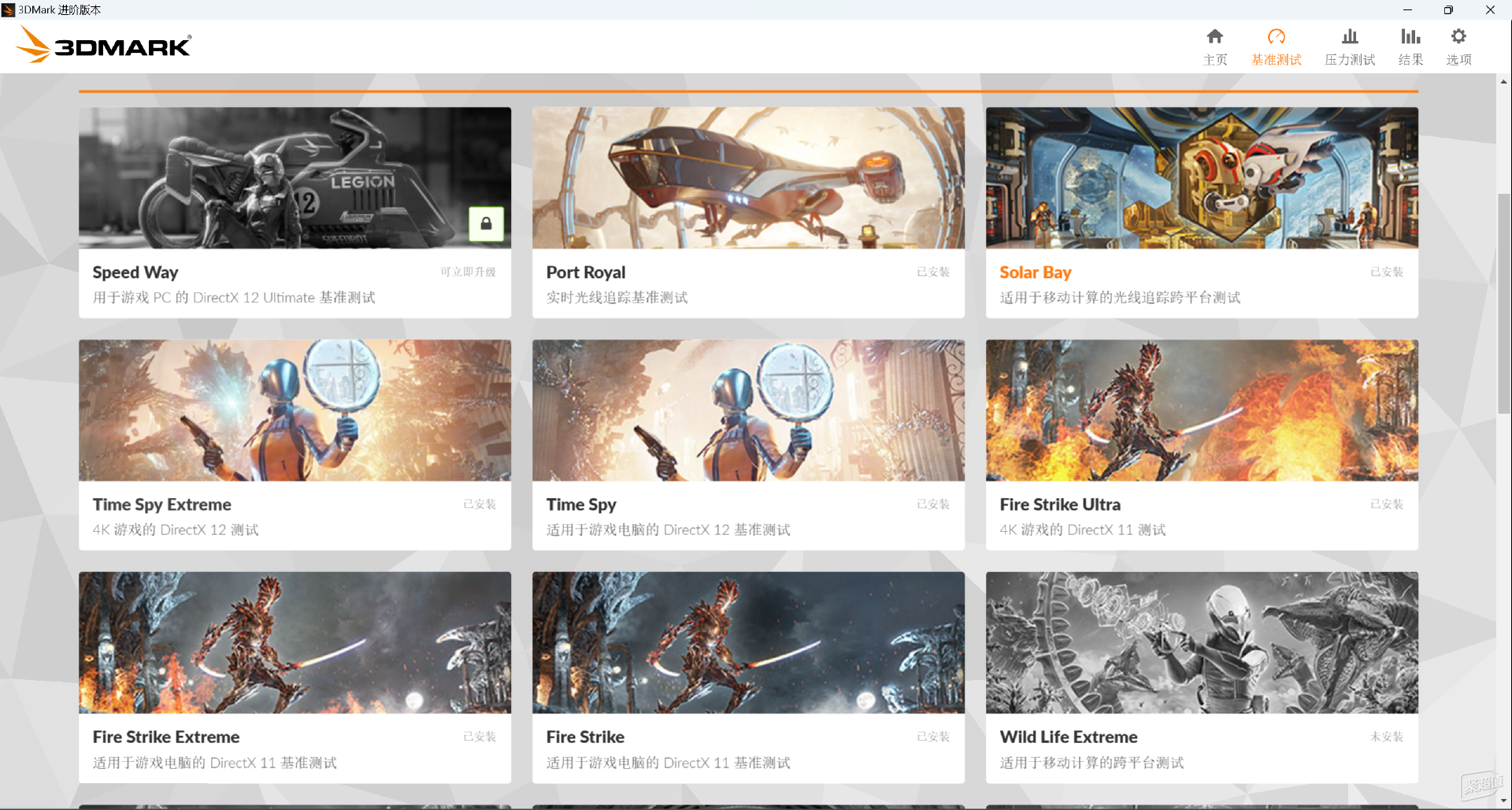Open the Solar Bay benchmark thumbnail

[x=1202, y=178]
